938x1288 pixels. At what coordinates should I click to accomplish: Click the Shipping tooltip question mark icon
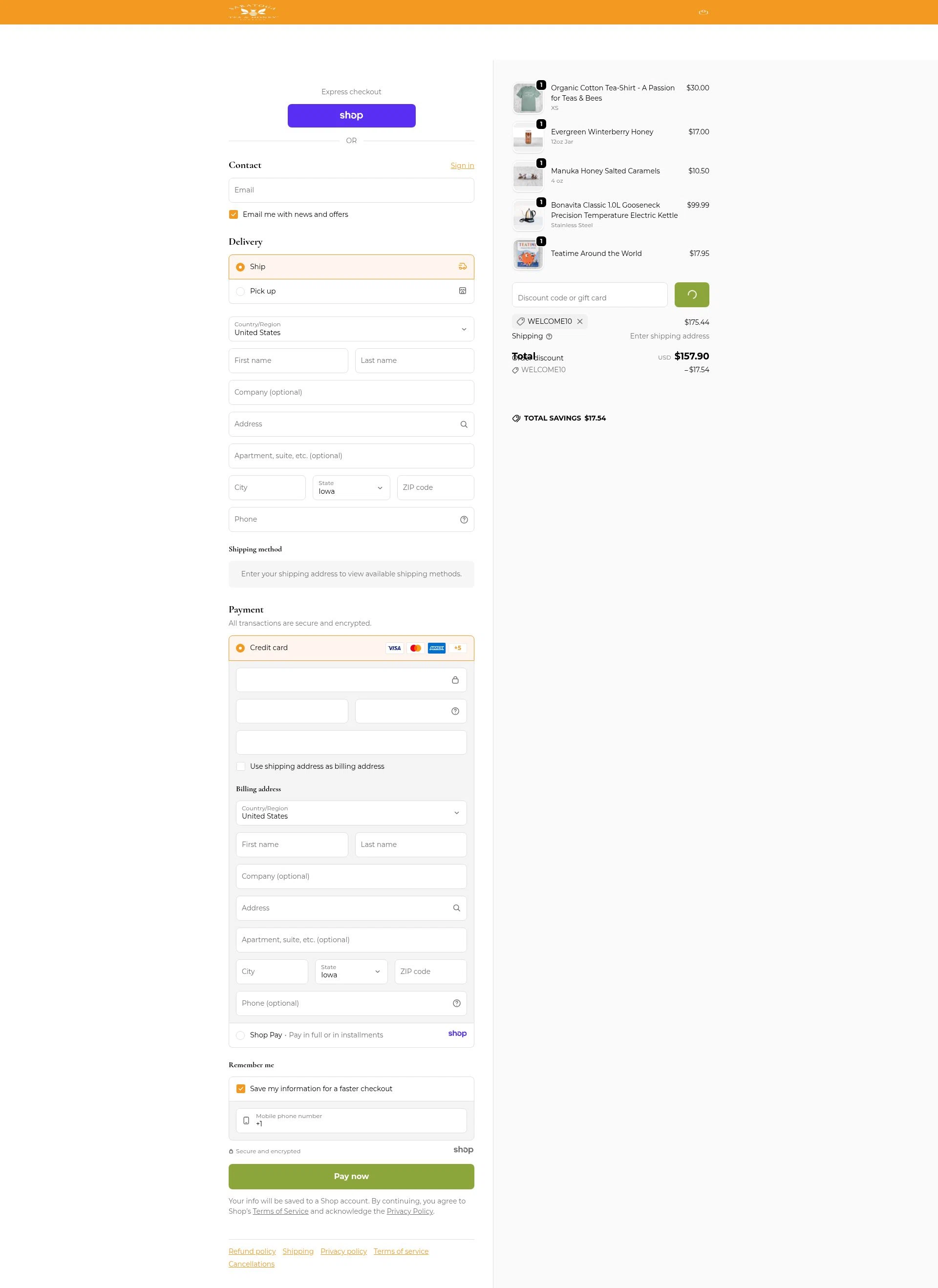click(x=549, y=336)
